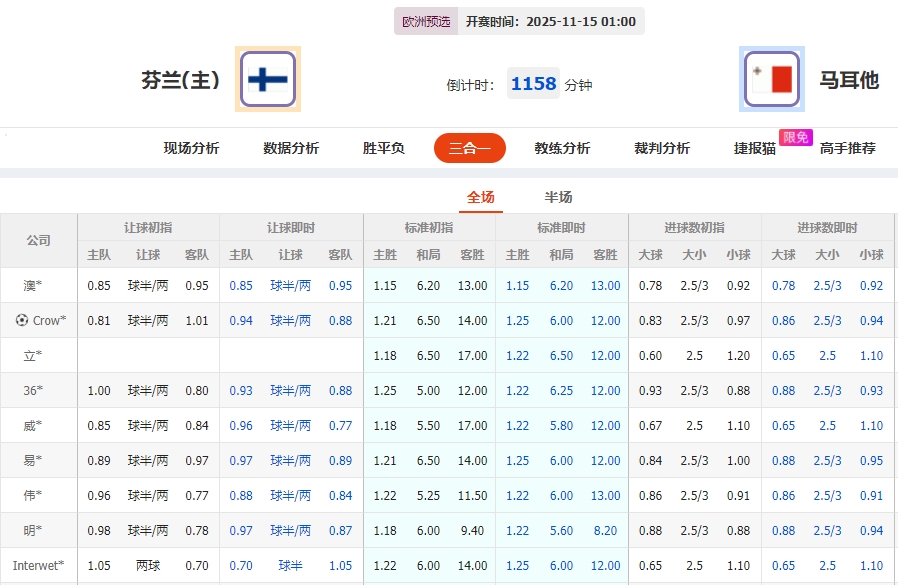This screenshot has height=585, width=898.
Task: Open the 高手推荐 section
Action: (850, 147)
